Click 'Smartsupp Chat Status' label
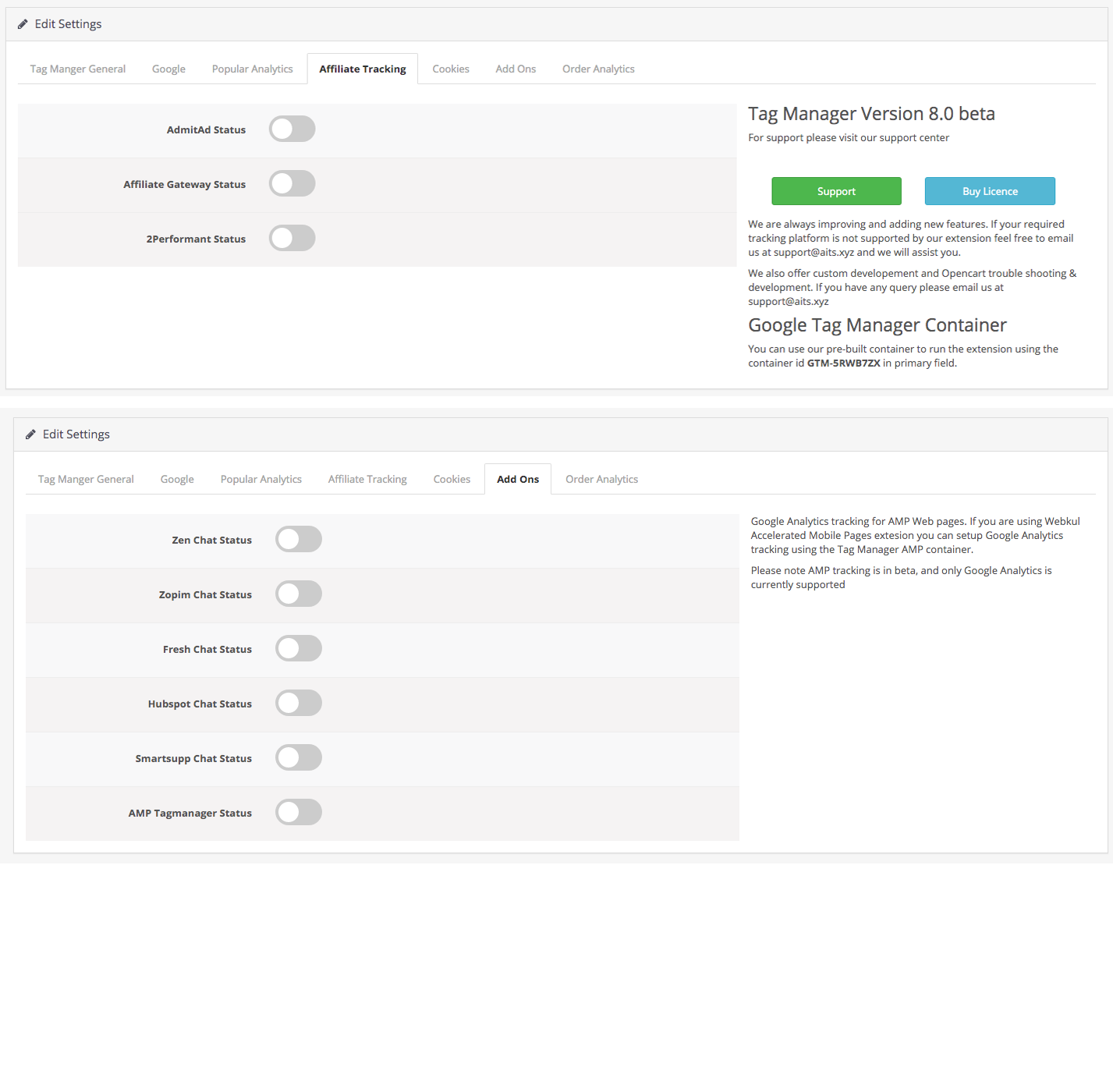1113x1092 pixels. pyautogui.click(x=193, y=758)
